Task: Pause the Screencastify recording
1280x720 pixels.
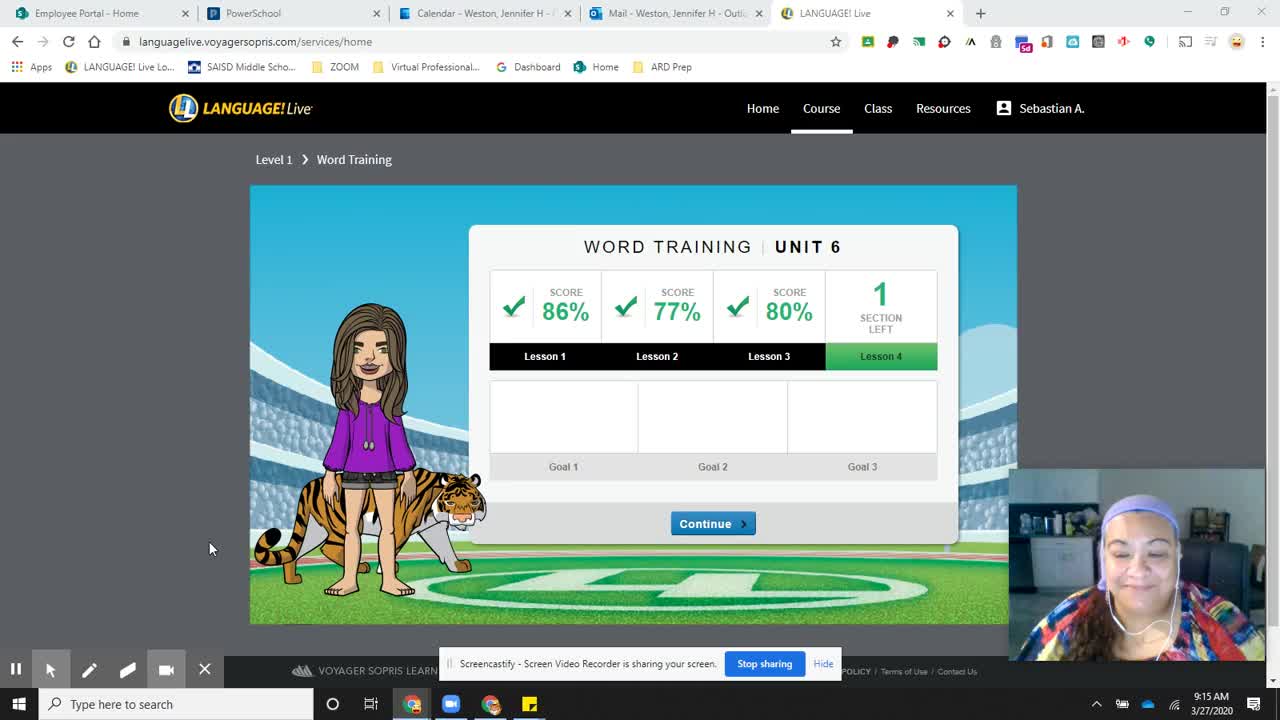Action: pyautogui.click(x=16, y=670)
